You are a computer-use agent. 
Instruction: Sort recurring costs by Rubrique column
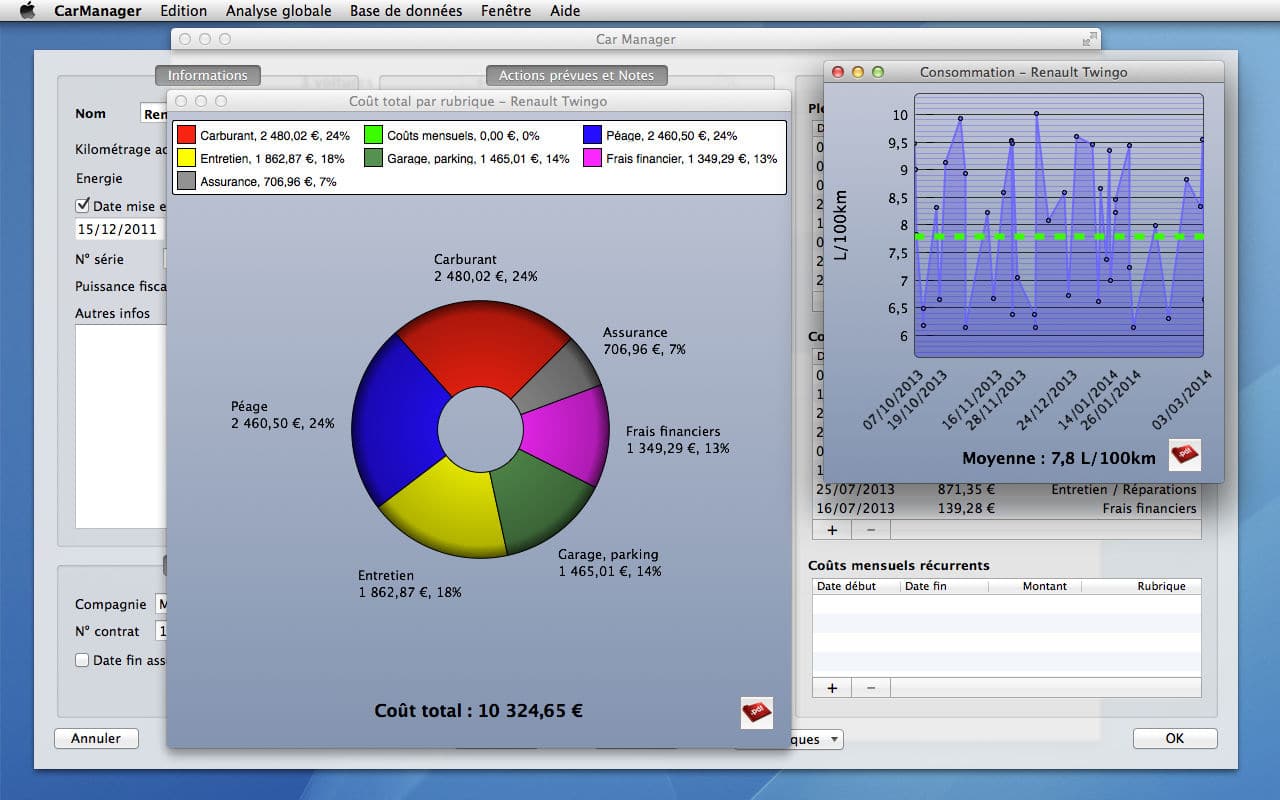(1141, 586)
